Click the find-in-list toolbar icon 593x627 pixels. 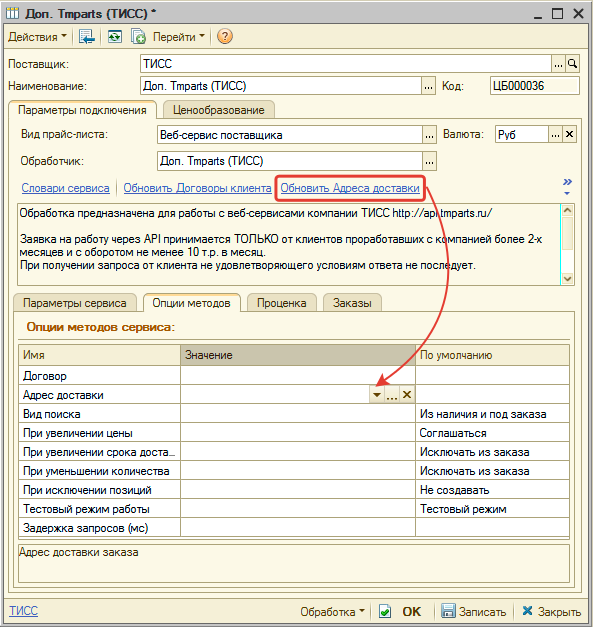coord(86,37)
